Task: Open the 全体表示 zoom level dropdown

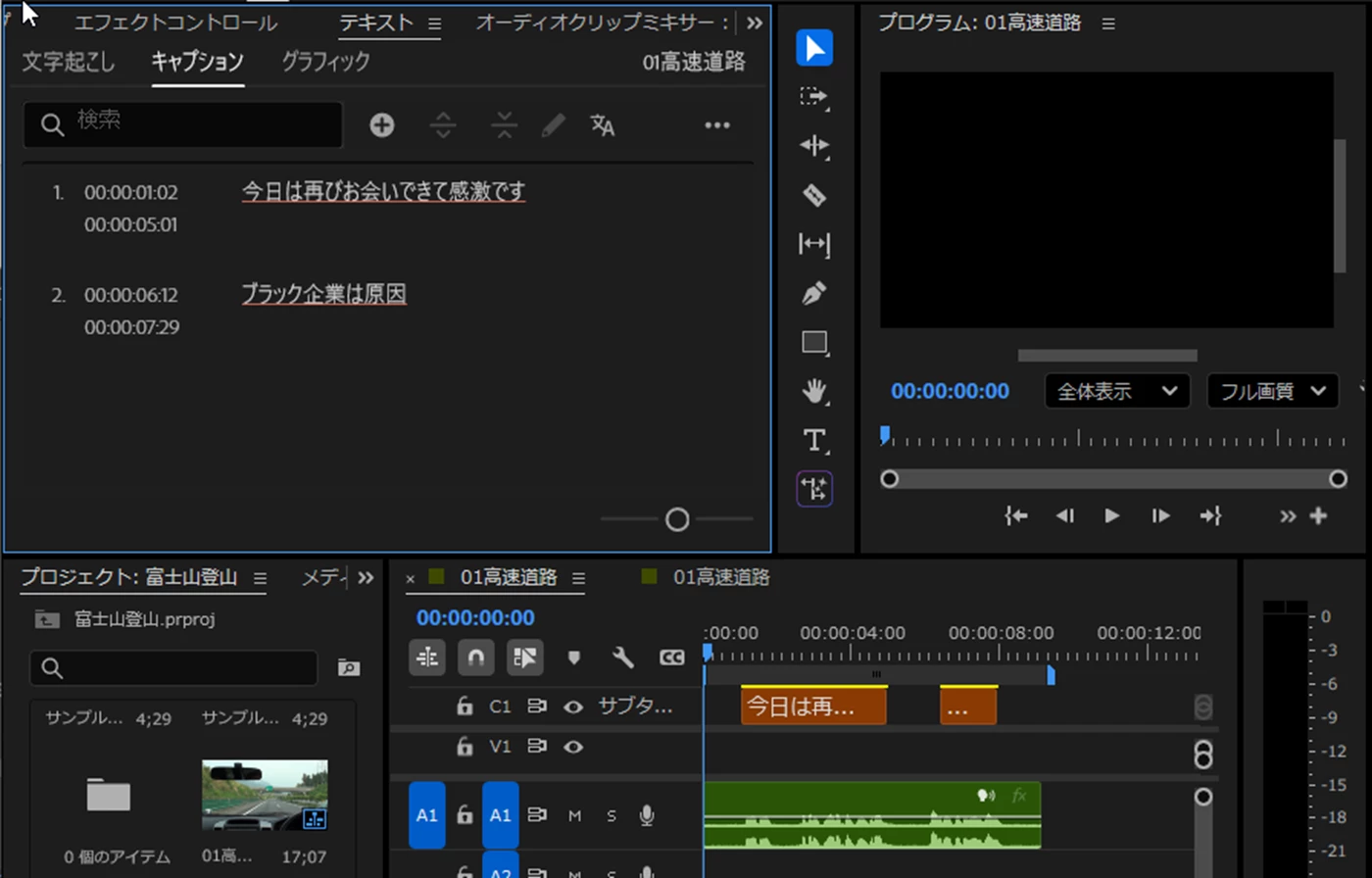Action: point(1117,391)
